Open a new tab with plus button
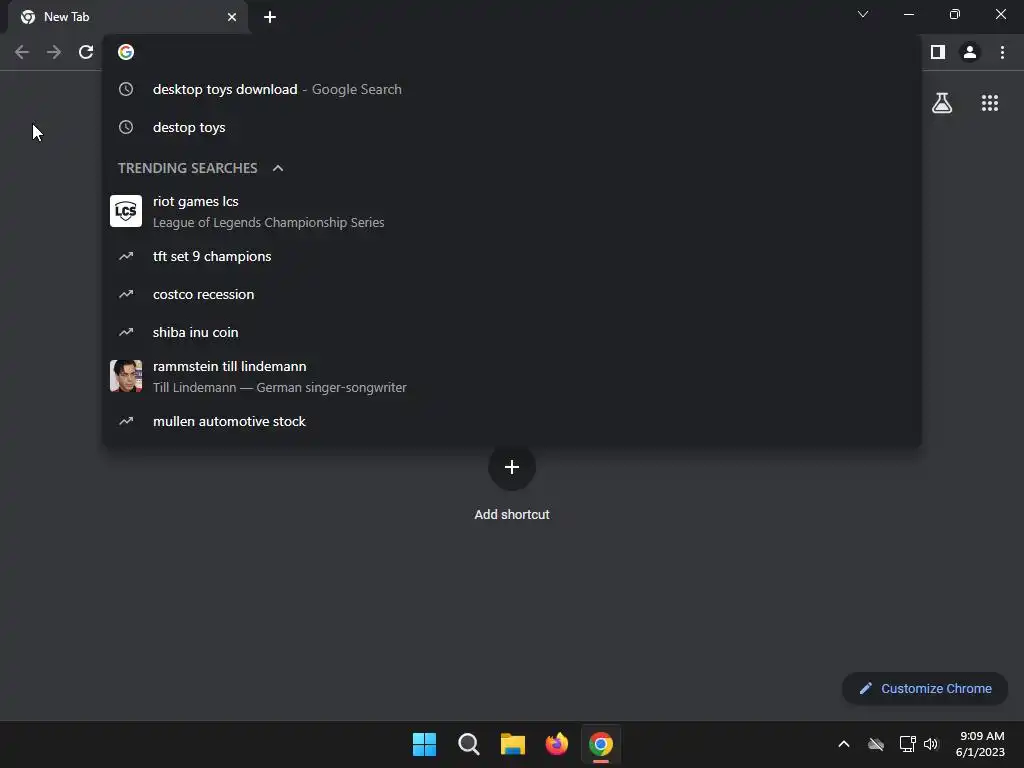Screen dimensions: 1024x768 point(270,17)
